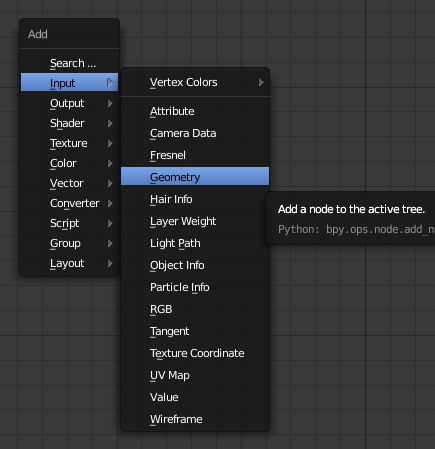435x449 pixels.
Task: Add a Tangent node
Action: (195, 331)
